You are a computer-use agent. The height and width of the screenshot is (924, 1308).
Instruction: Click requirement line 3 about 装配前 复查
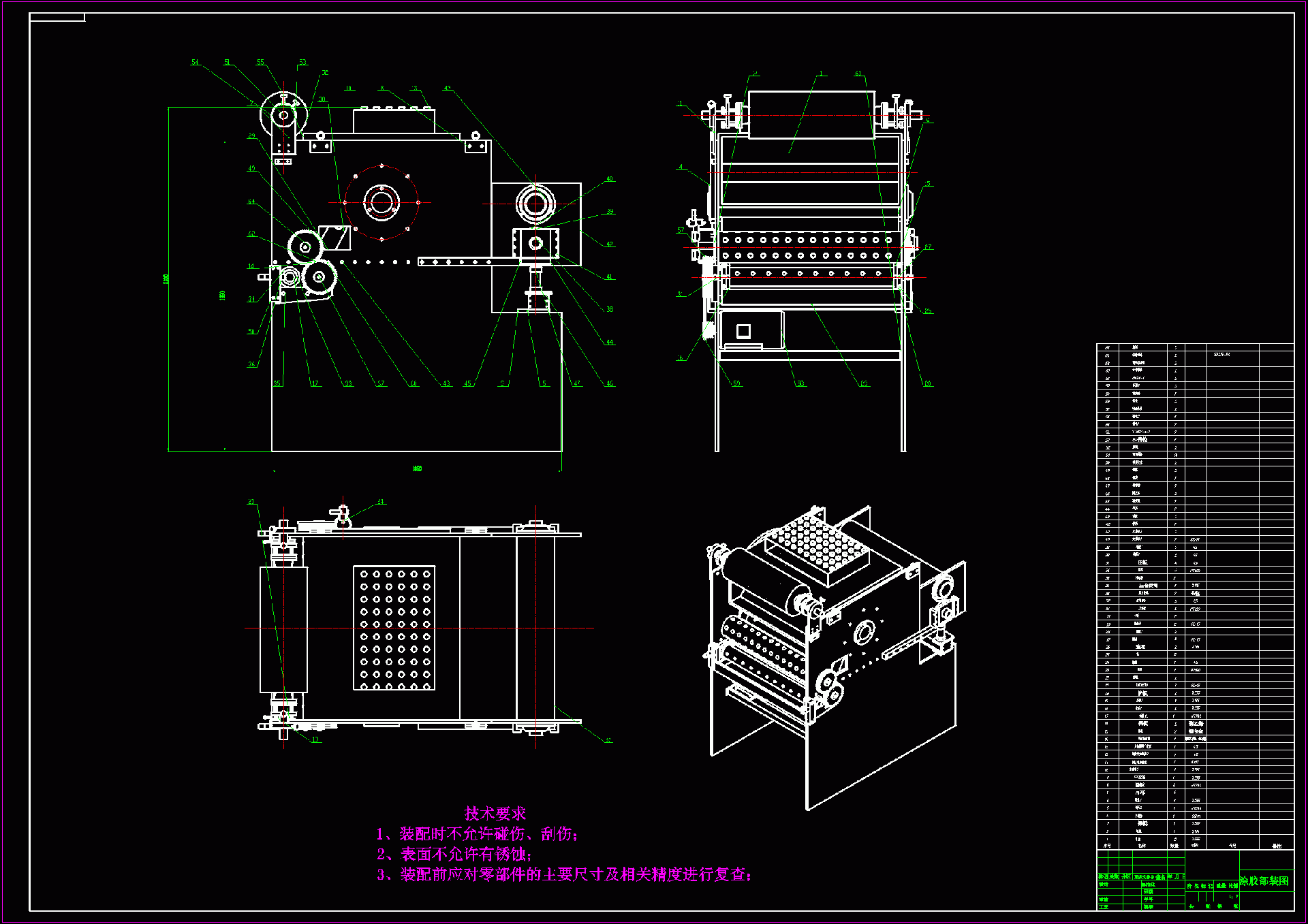pyautogui.click(x=564, y=874)
